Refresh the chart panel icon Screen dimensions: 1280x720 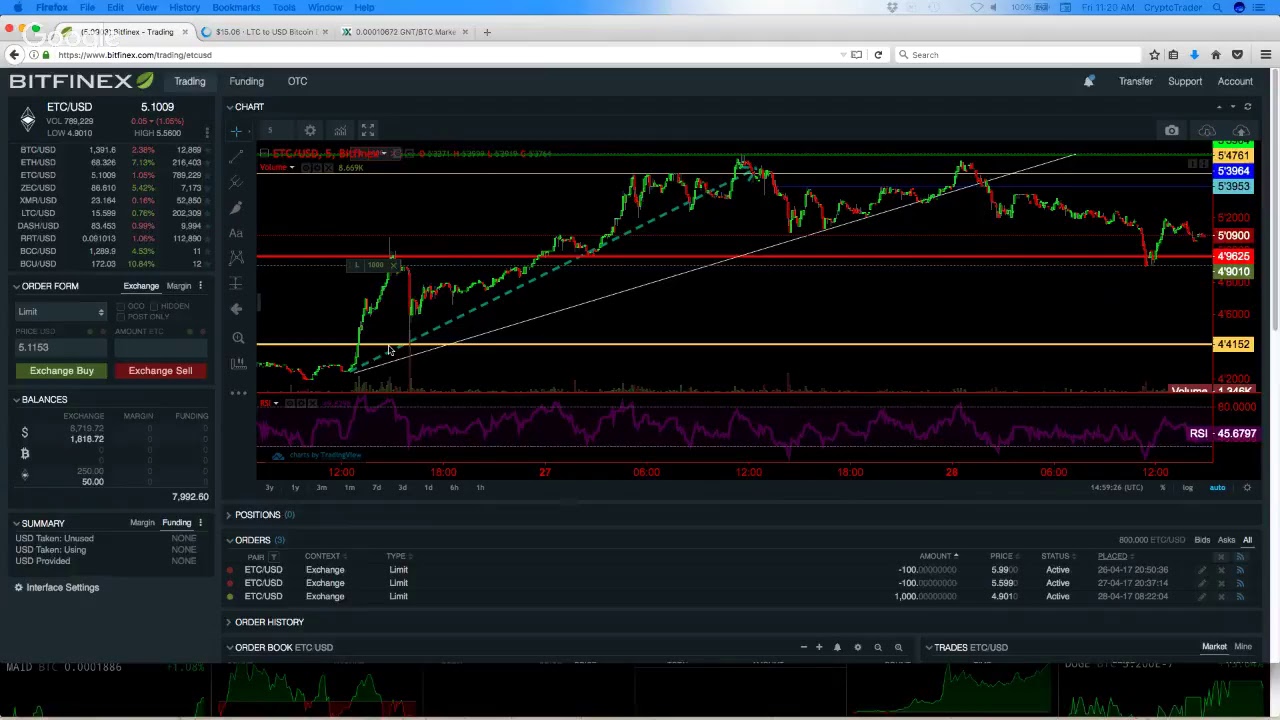pyautogui.click(x=1247, y=106)
